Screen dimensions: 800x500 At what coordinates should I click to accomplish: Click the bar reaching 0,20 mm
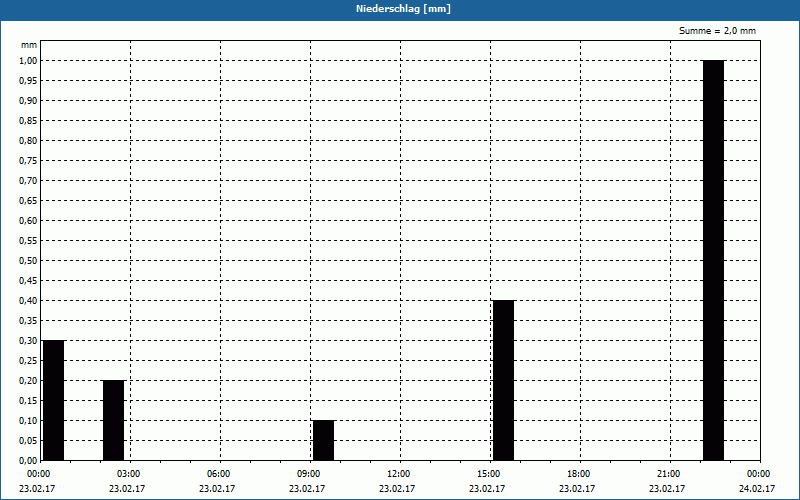pyautogui.click(x=113, y=420)
